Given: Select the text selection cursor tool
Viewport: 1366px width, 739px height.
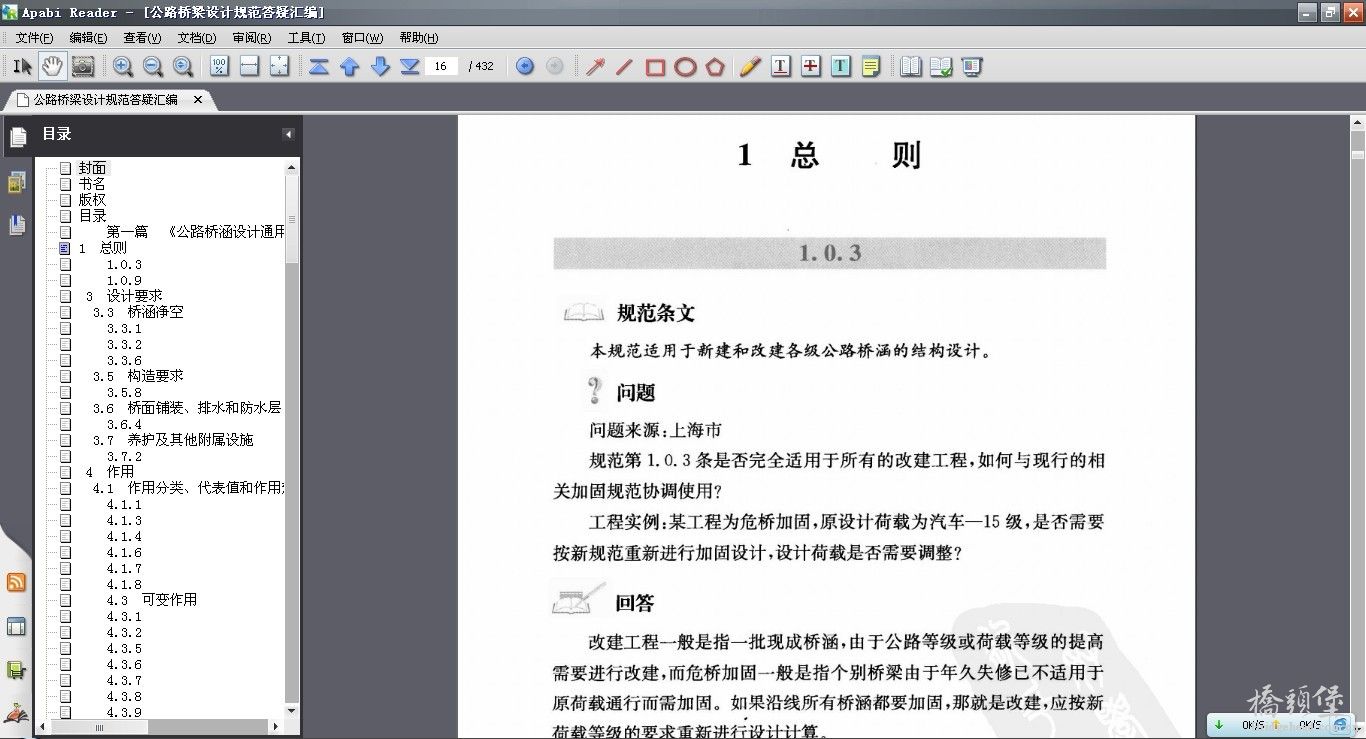Looking at the screenshot, I should 22,66.
